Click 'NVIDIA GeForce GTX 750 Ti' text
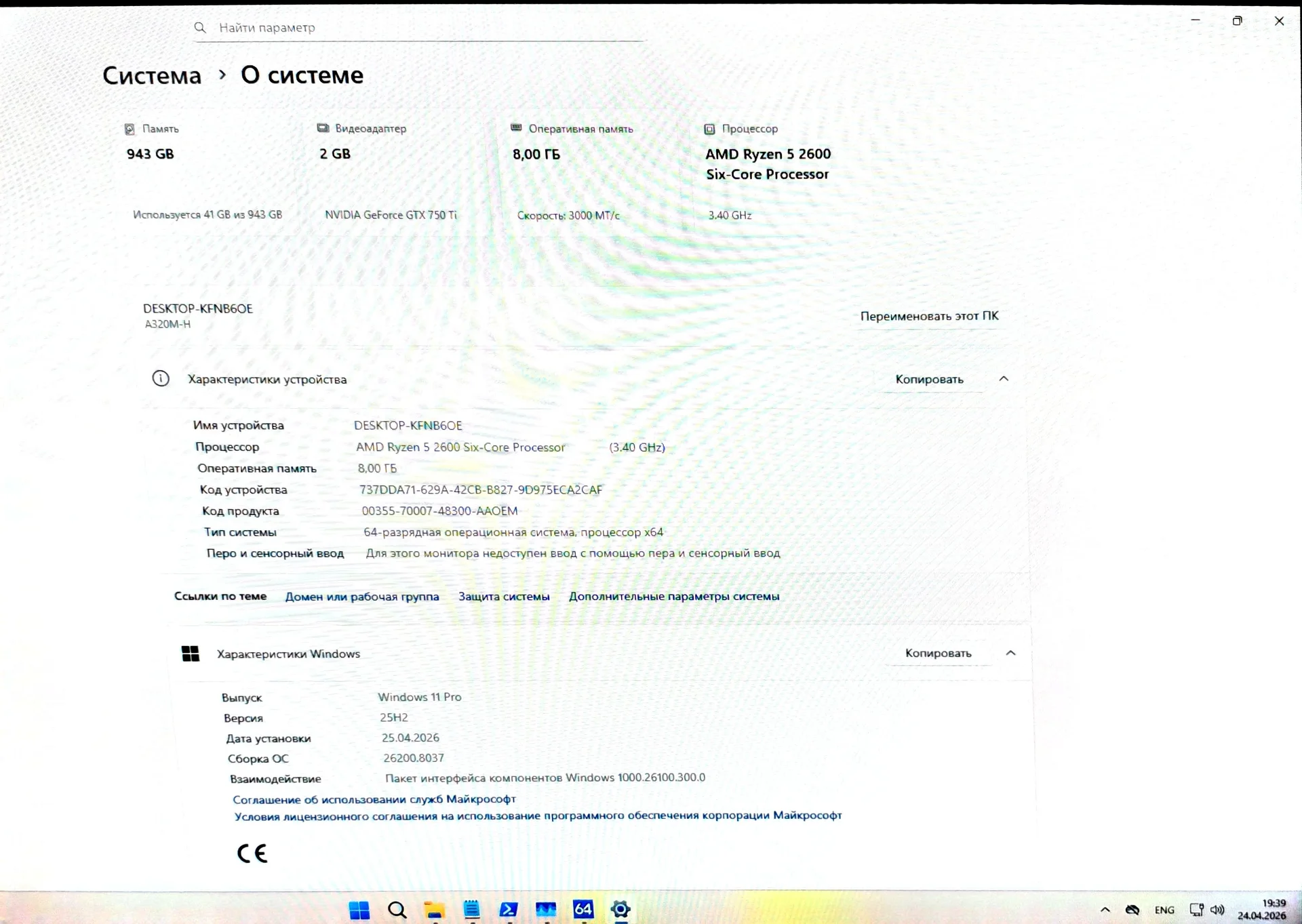1302x924 pixels. pyautogui.click(x=391, y=215)
